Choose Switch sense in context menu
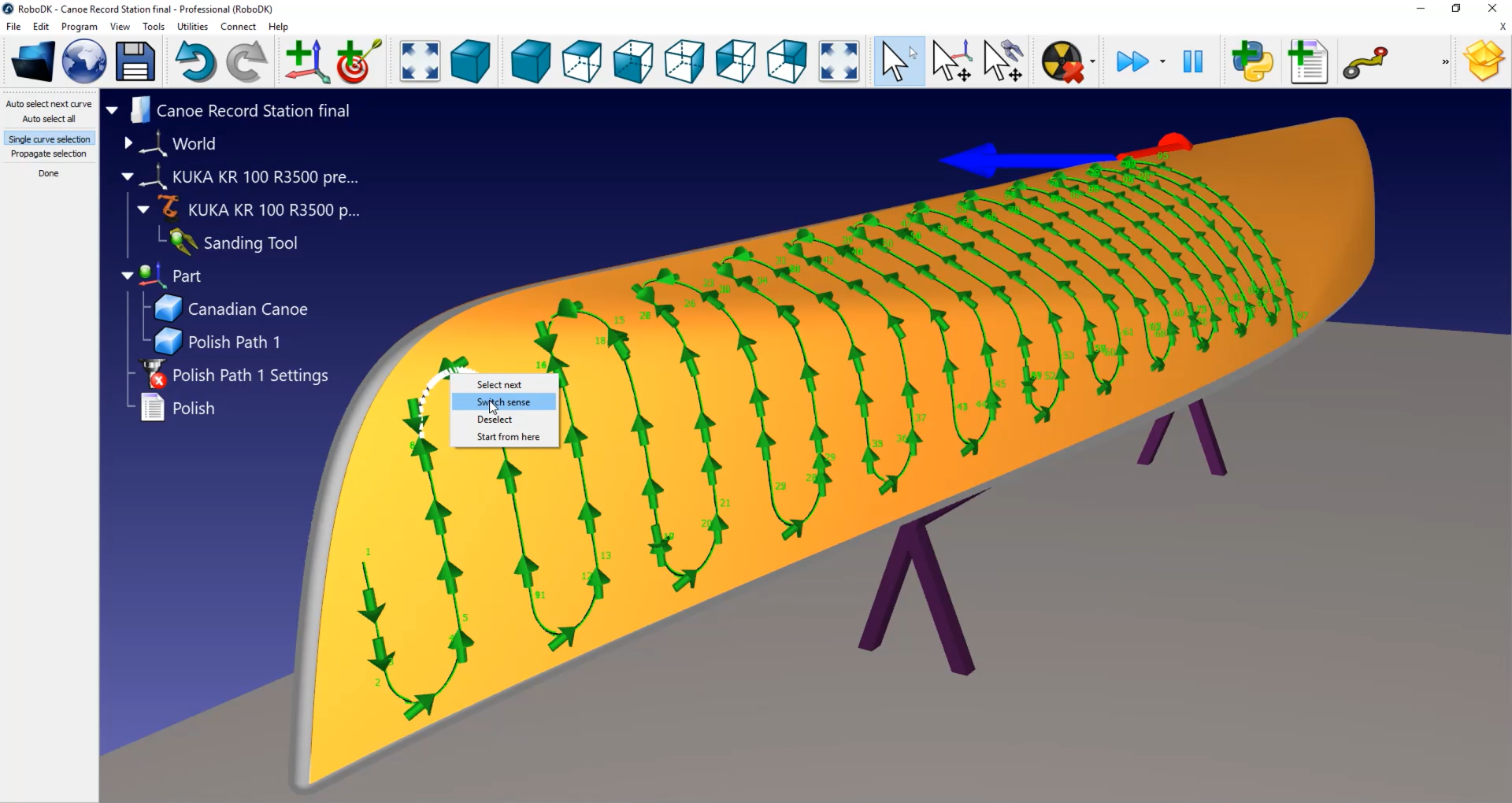This screenshot has width=1512, height=803. pos(504,402)
